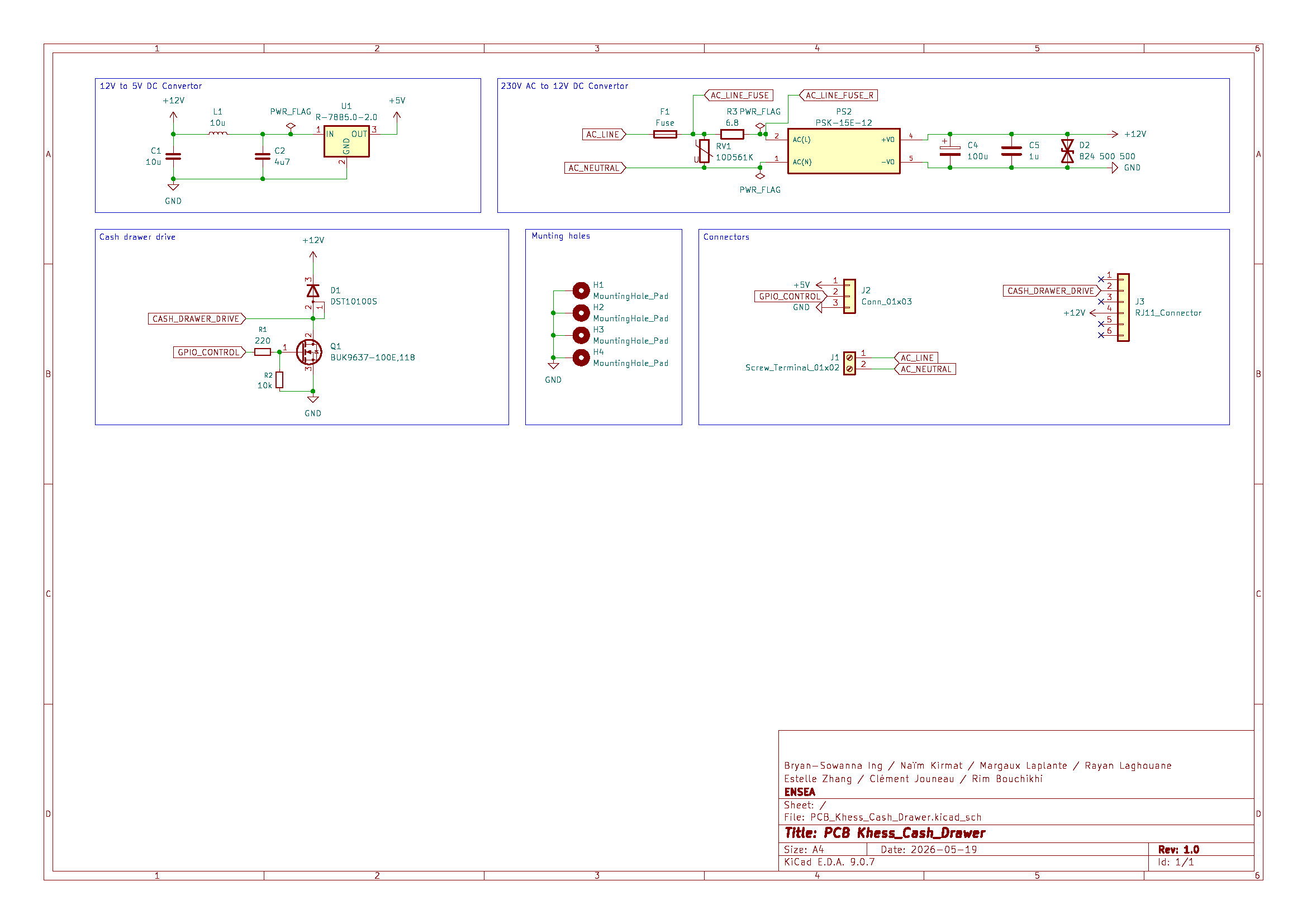Click the H4 mounting hole symbol
1307x924 pixels.
coord(581,358)
